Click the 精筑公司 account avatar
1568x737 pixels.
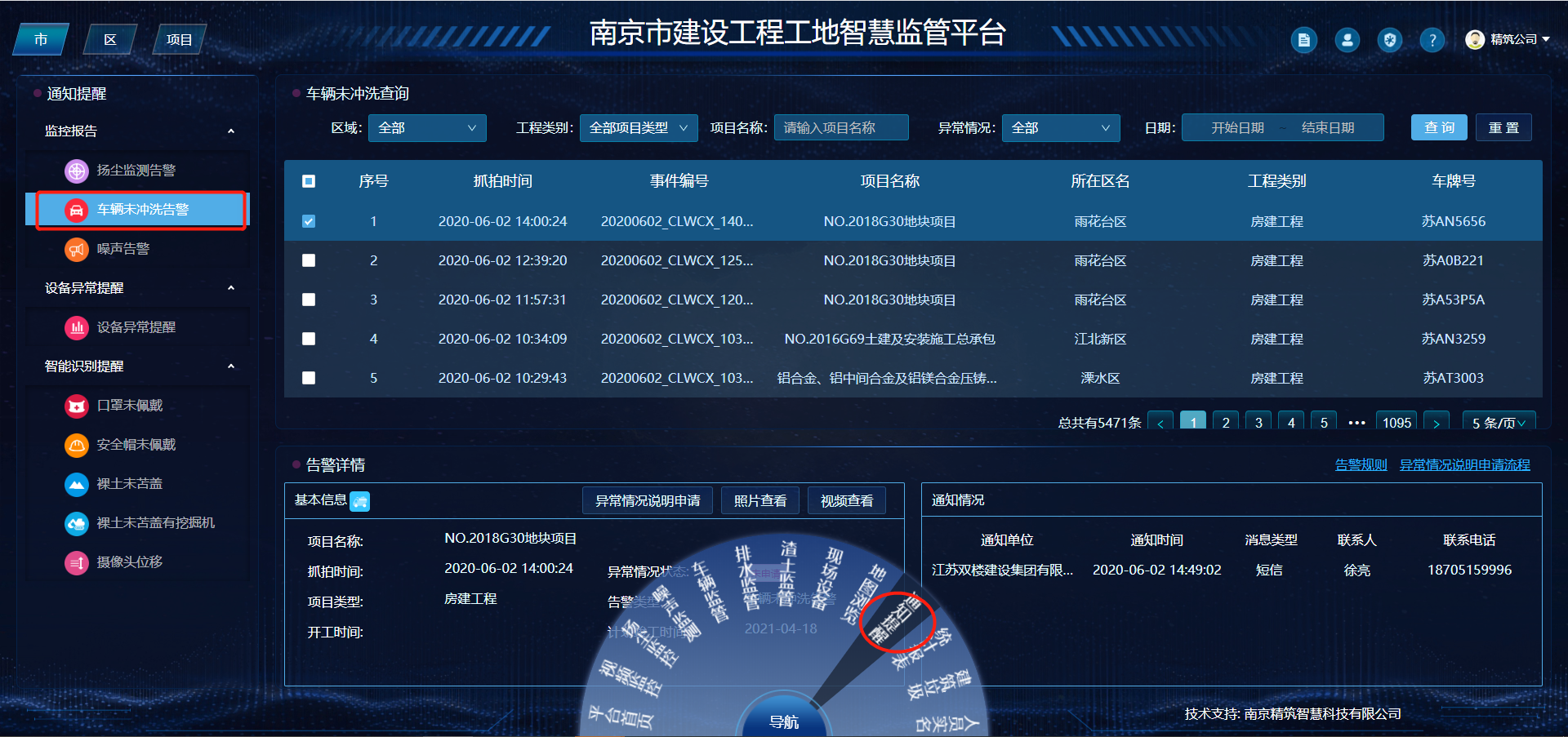point(1475,39)
